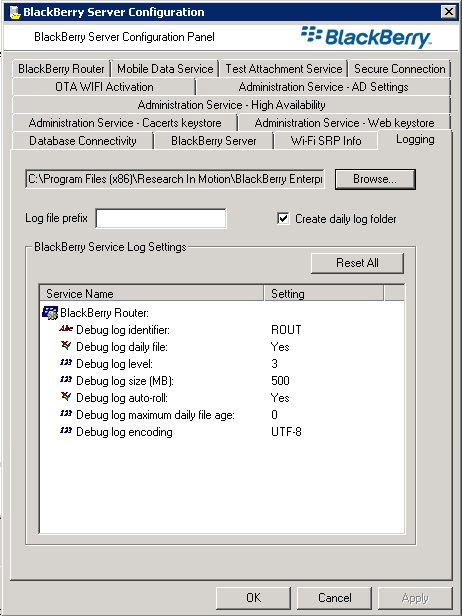Select Administration Service - AD Settings tab
The height and width of the screenshot is (616, 462).
click(323, 87)
